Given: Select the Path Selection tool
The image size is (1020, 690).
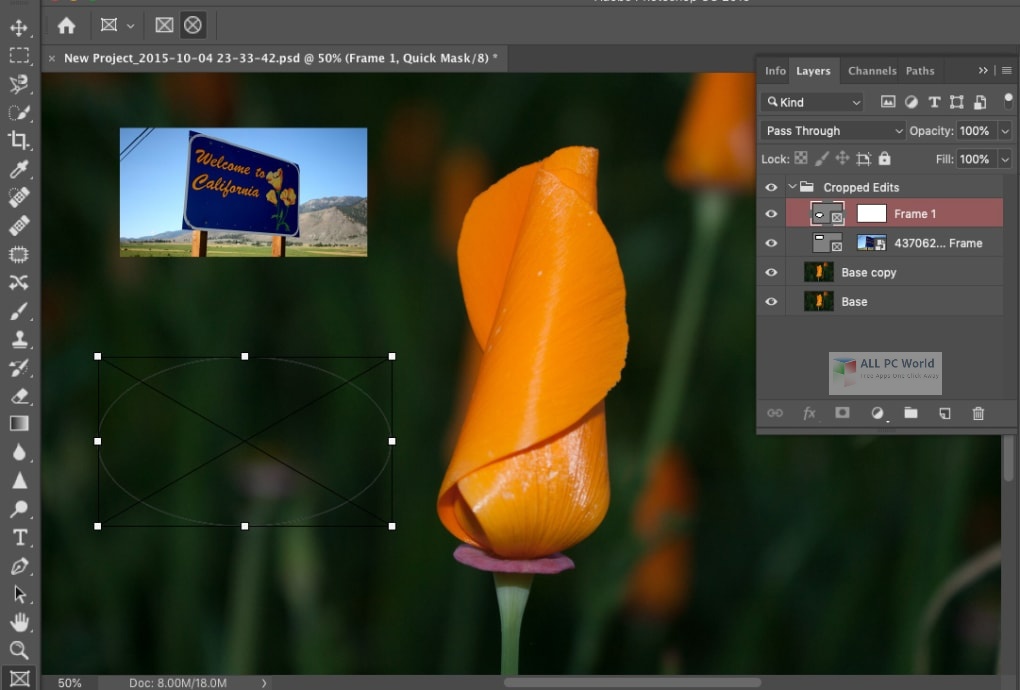Looking at the screenshot, I should (19, 594).
